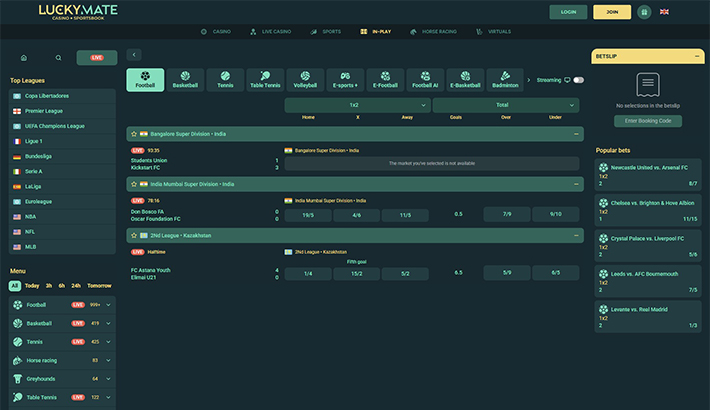Collapse the Bangalore Super Division section
710x410 pixels.
(x=576, y=133)
